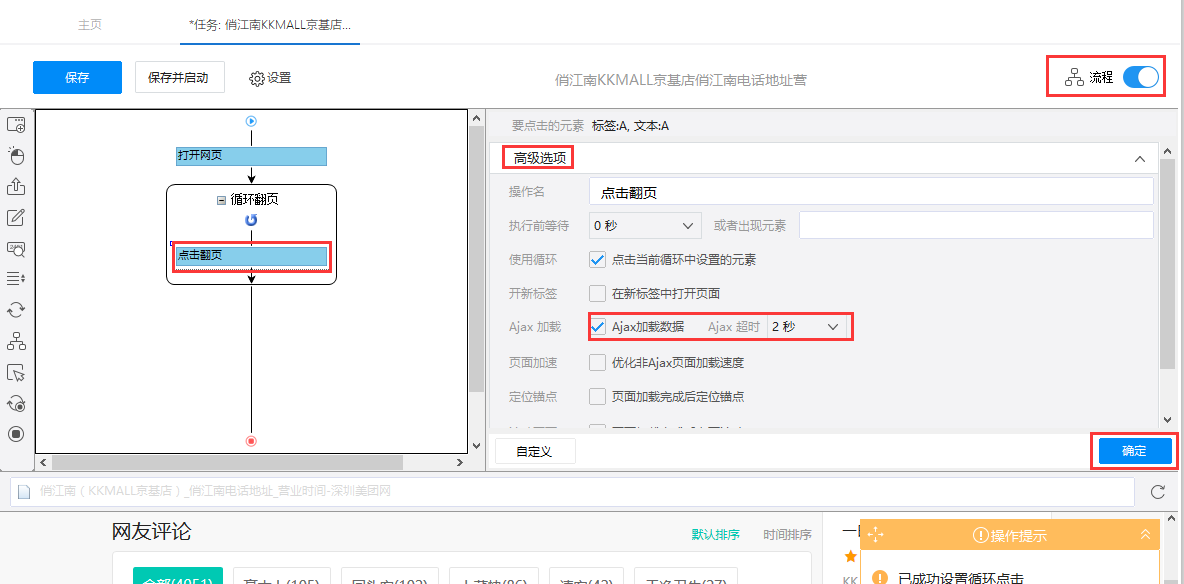Click the 高级选项 header label

tap(538, 158)
